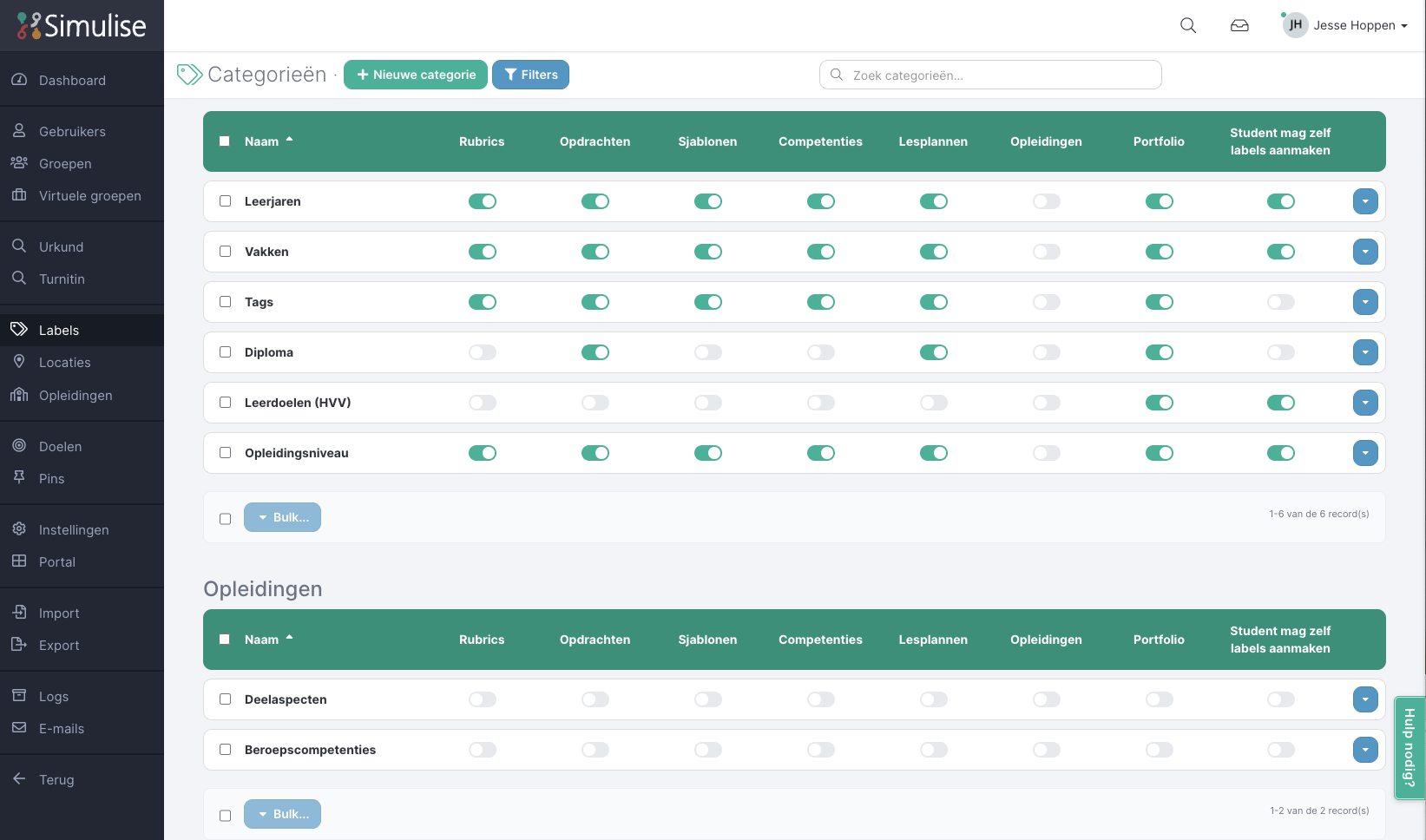Open action dropdown for Leerjaren row
Screen dimensions: 1426x840
click(1365, 201)
